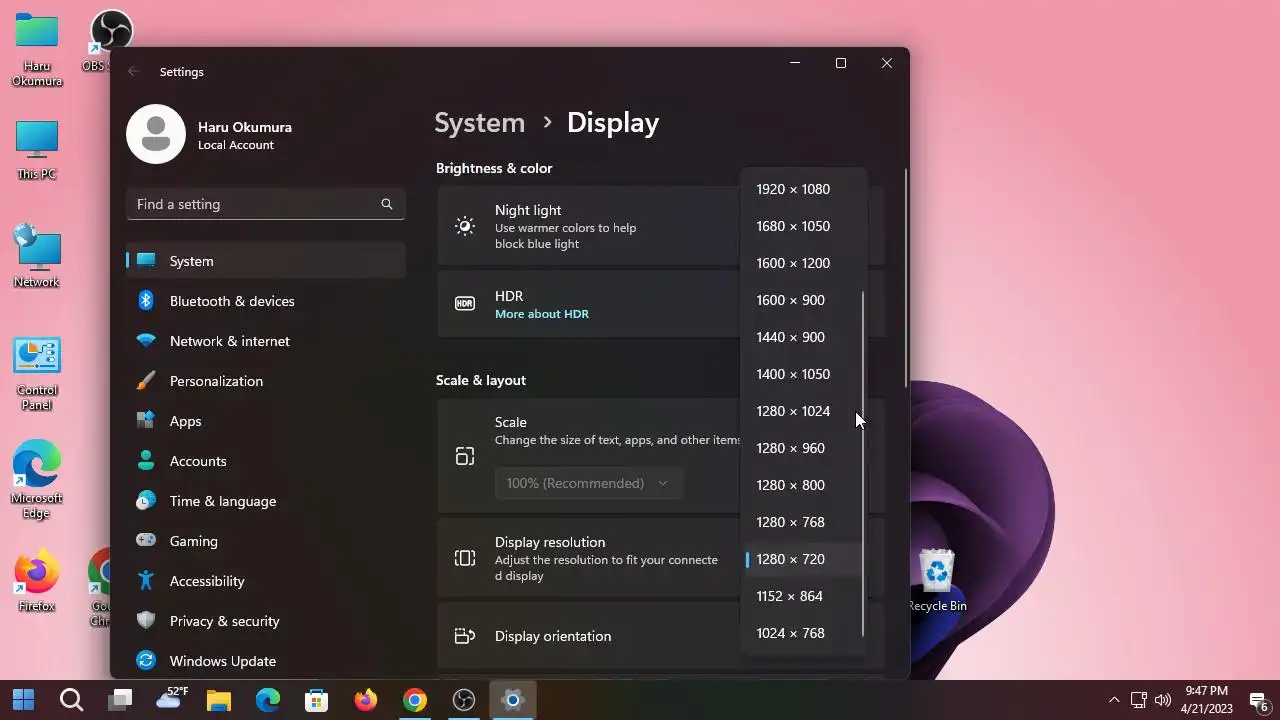Launch File Explorer from the taskbar
Image resolution: width=1280 pixels, height=720 pixels.
[x=219, y=700]
